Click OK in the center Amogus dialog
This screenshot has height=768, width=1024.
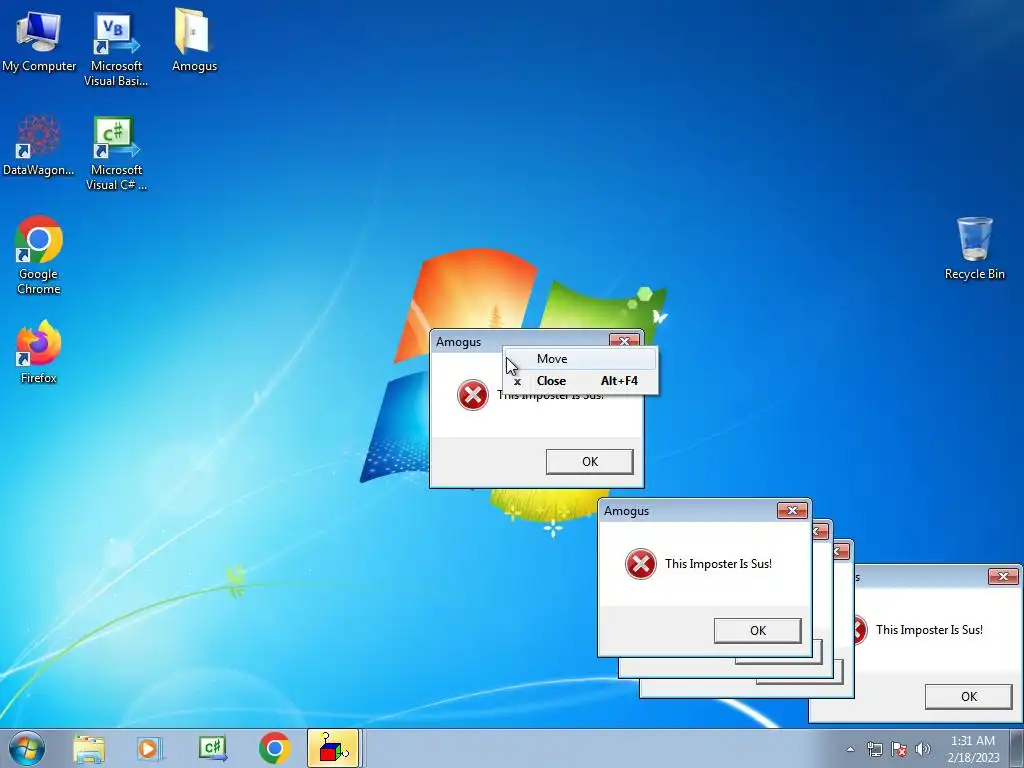[590, 462]
